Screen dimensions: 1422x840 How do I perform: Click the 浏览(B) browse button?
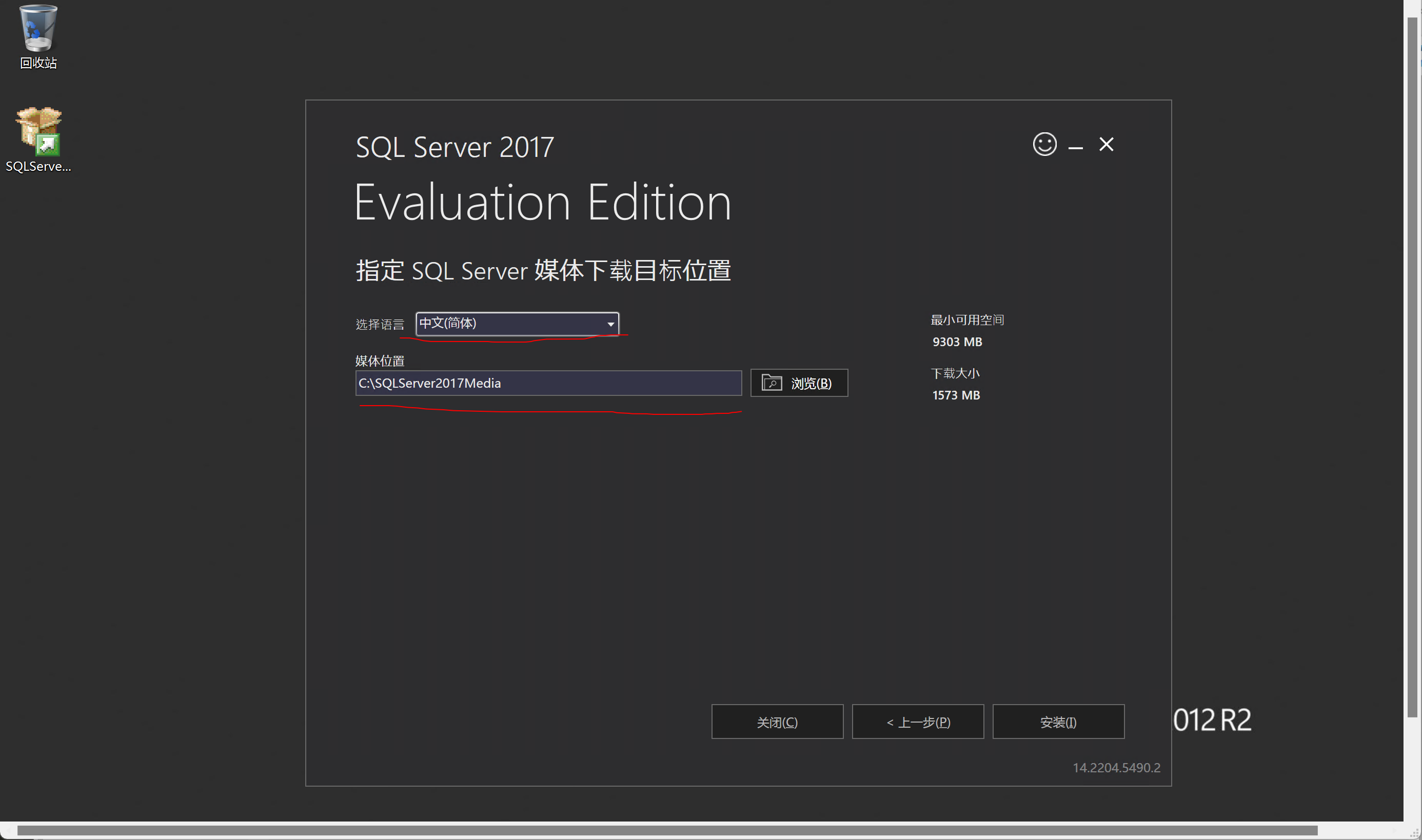tap(799, 383)
